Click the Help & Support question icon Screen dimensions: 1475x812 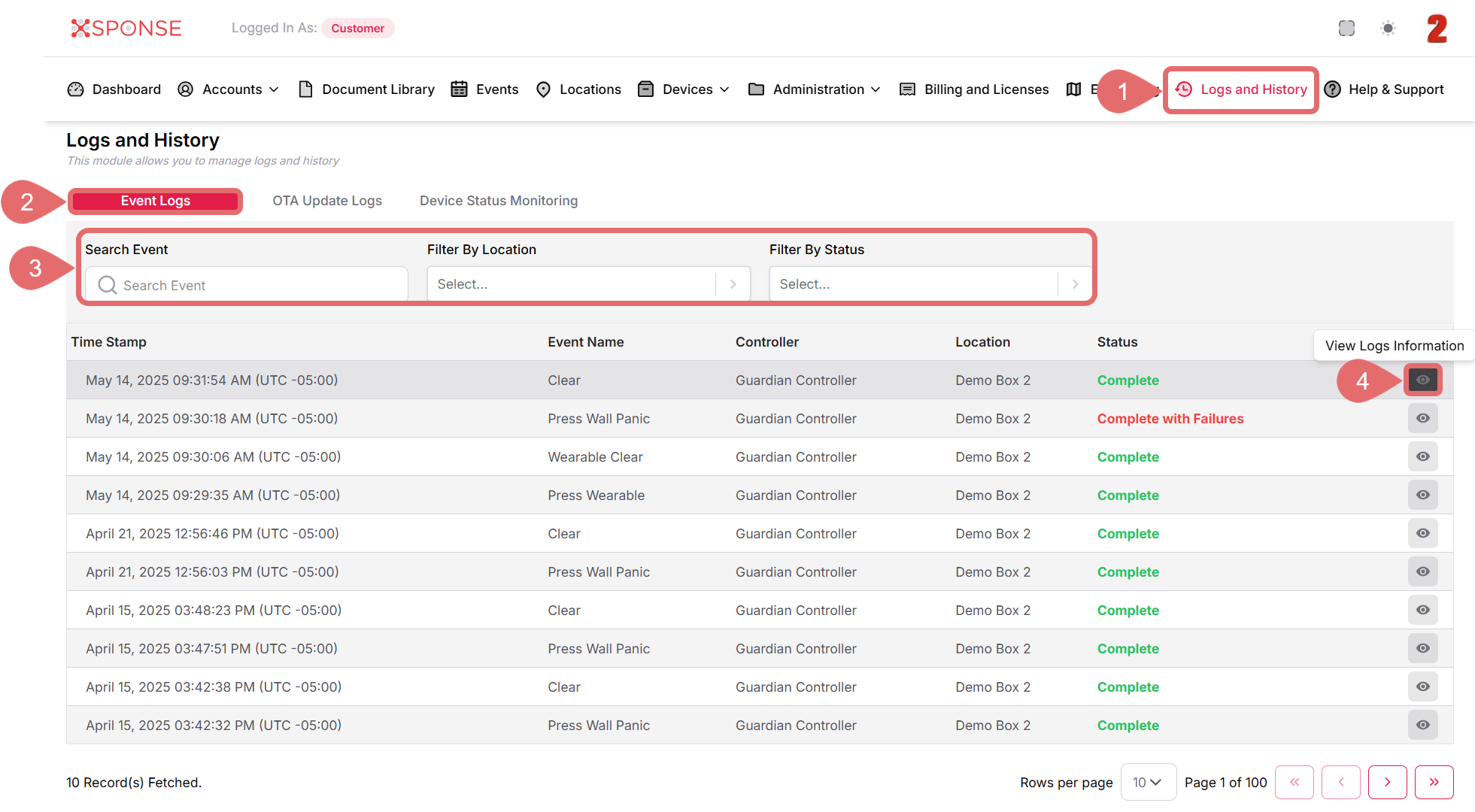(x=1332, y=89)
